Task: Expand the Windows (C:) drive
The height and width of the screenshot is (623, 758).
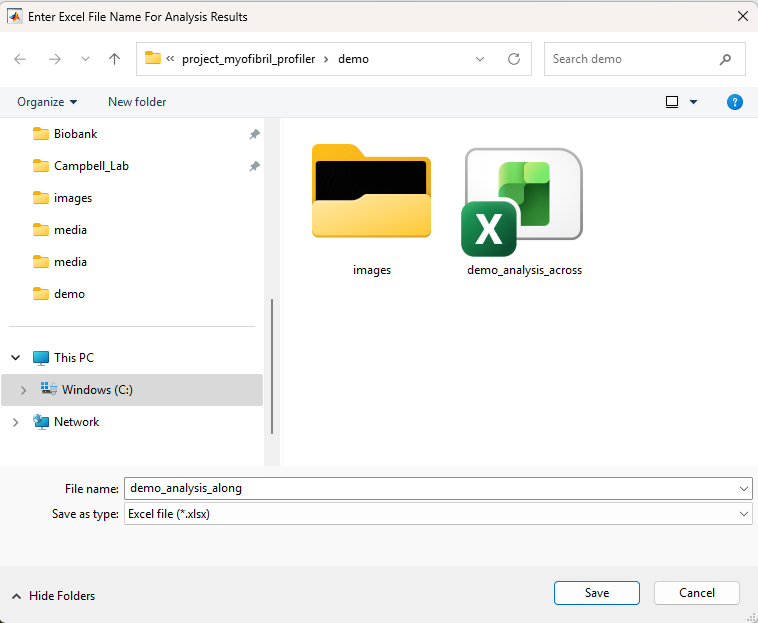Action: coord(23,390)
